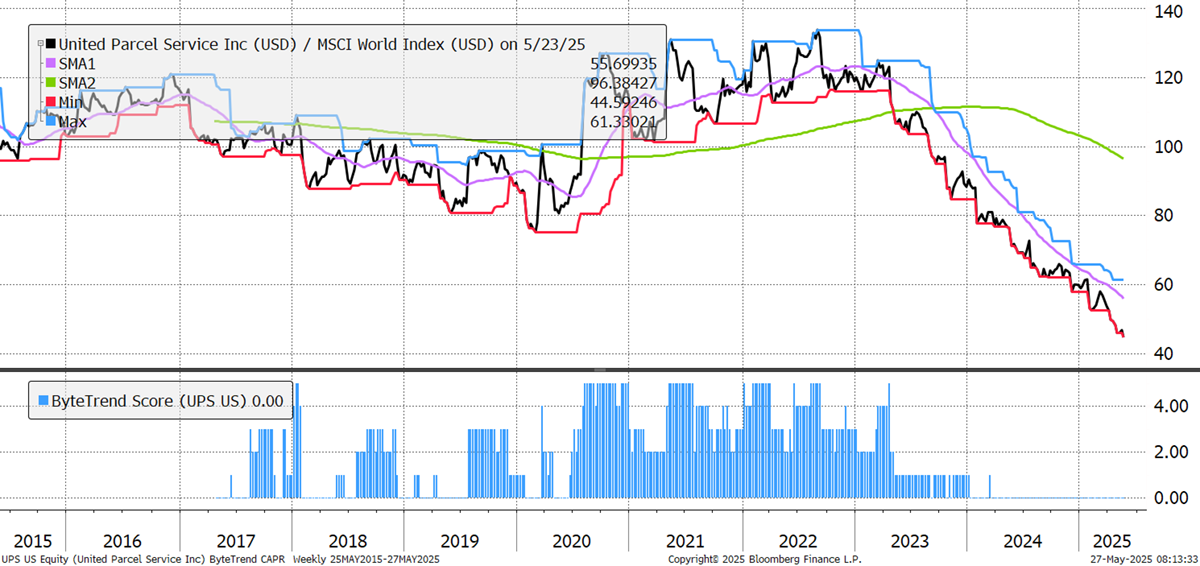Click the 80 price axis label
This screenshot has height=566, width=1200.
click(x=1165, y=216)
